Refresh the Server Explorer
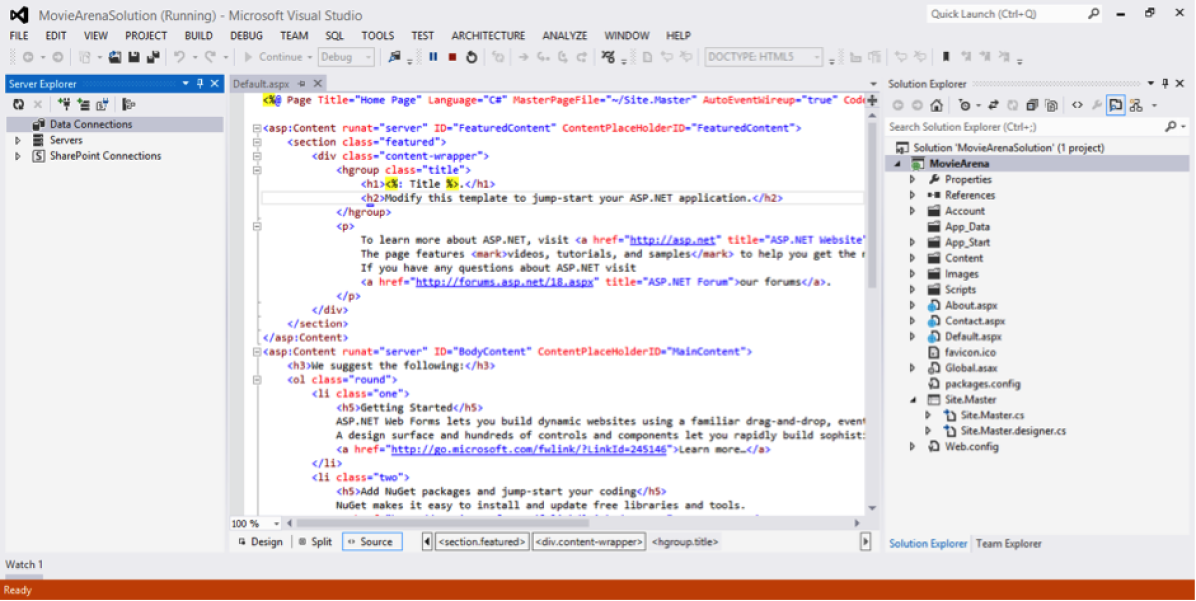Viewport: 1196px width, 601px height. click(18, 104)
